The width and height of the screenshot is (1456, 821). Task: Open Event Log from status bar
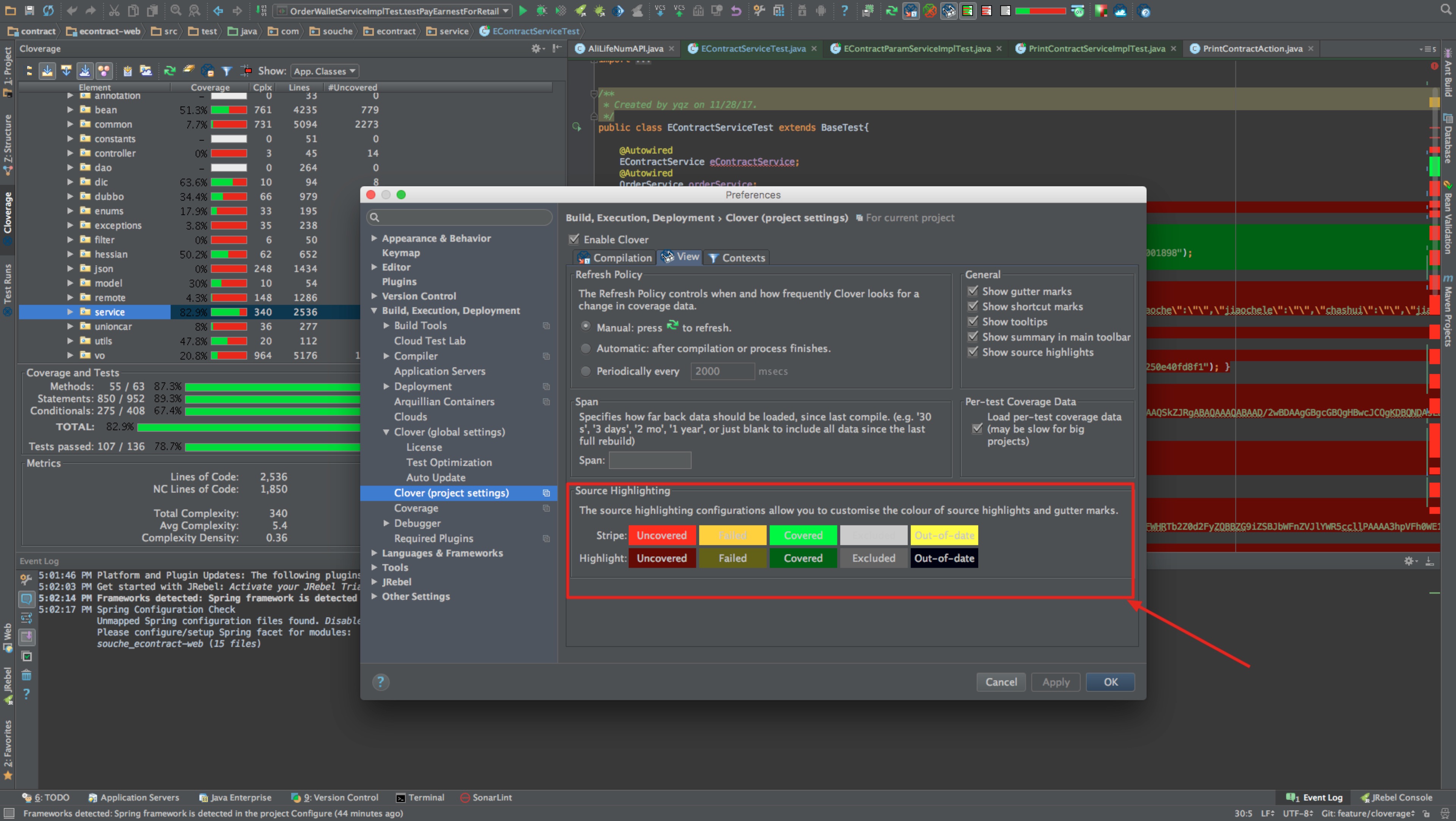[1314, 798]
